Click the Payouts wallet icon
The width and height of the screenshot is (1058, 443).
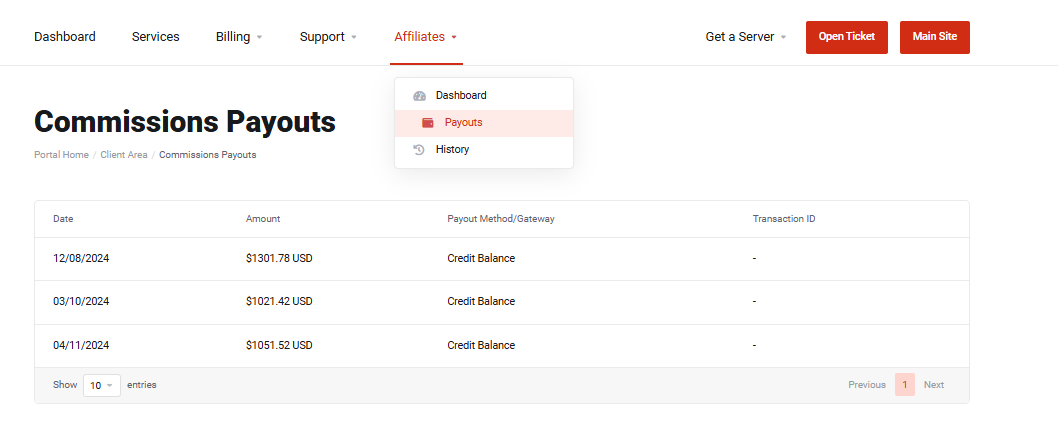click(x=428, y=123)
